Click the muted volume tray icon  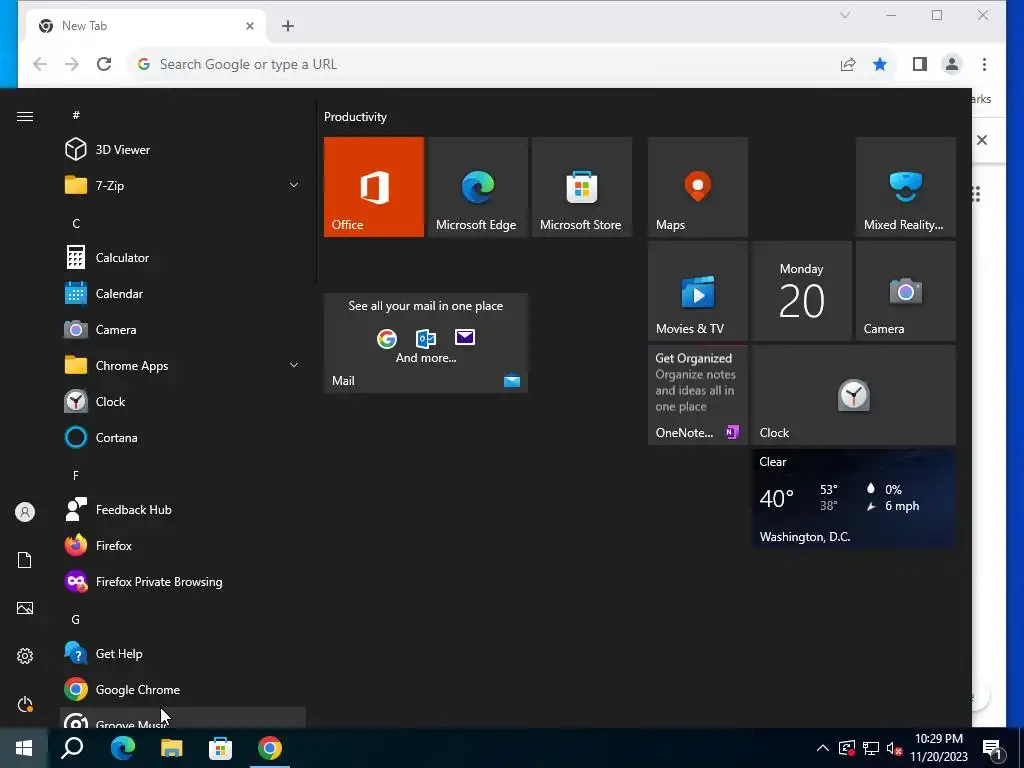pos(895,748)
